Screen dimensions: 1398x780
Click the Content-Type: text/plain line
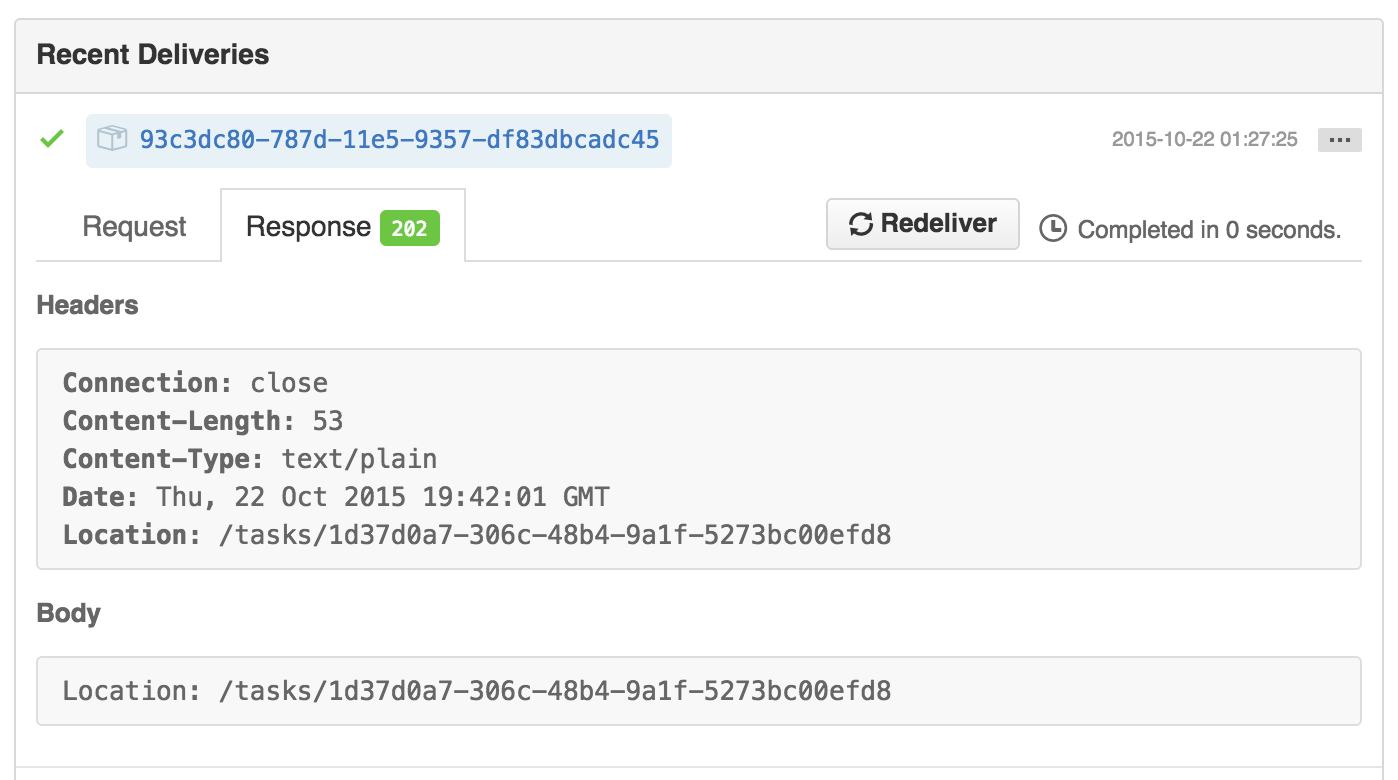tap(250, 459)
